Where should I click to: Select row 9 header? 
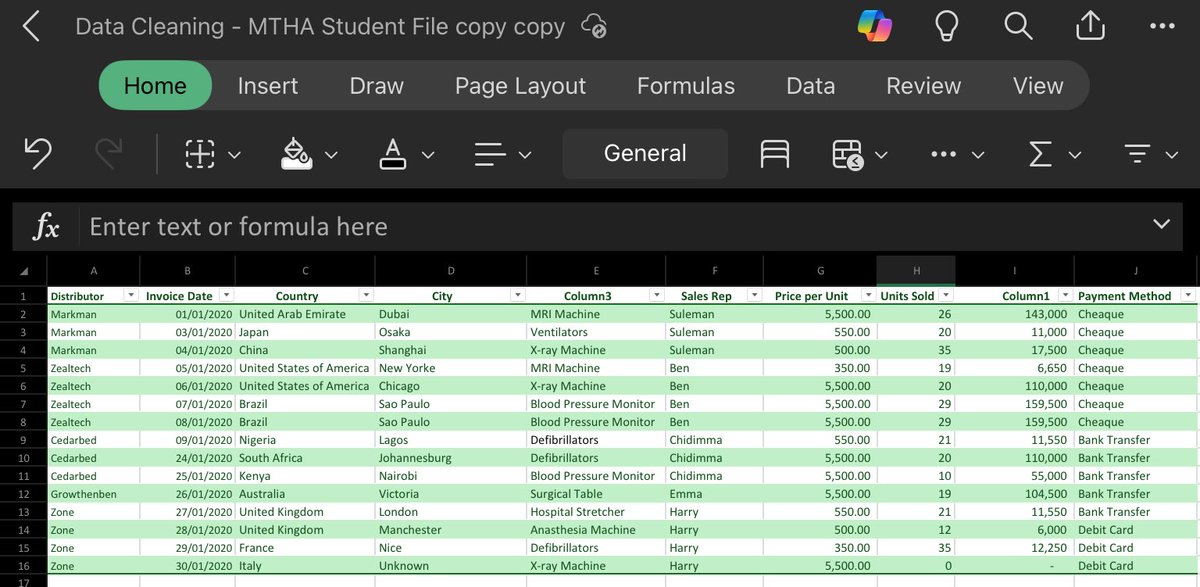[x=23, y=440]
